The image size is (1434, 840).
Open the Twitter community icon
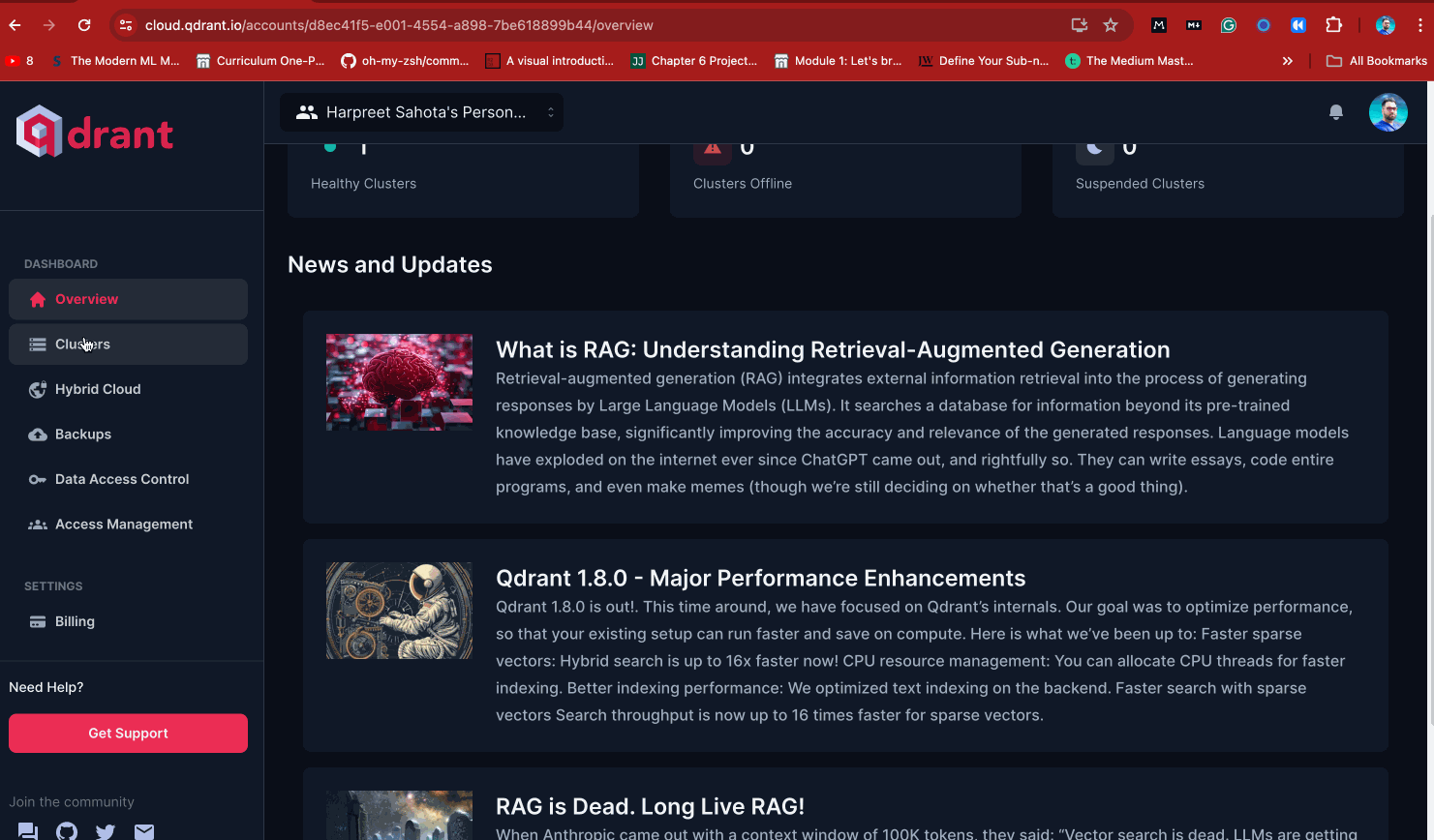(106, 831)
